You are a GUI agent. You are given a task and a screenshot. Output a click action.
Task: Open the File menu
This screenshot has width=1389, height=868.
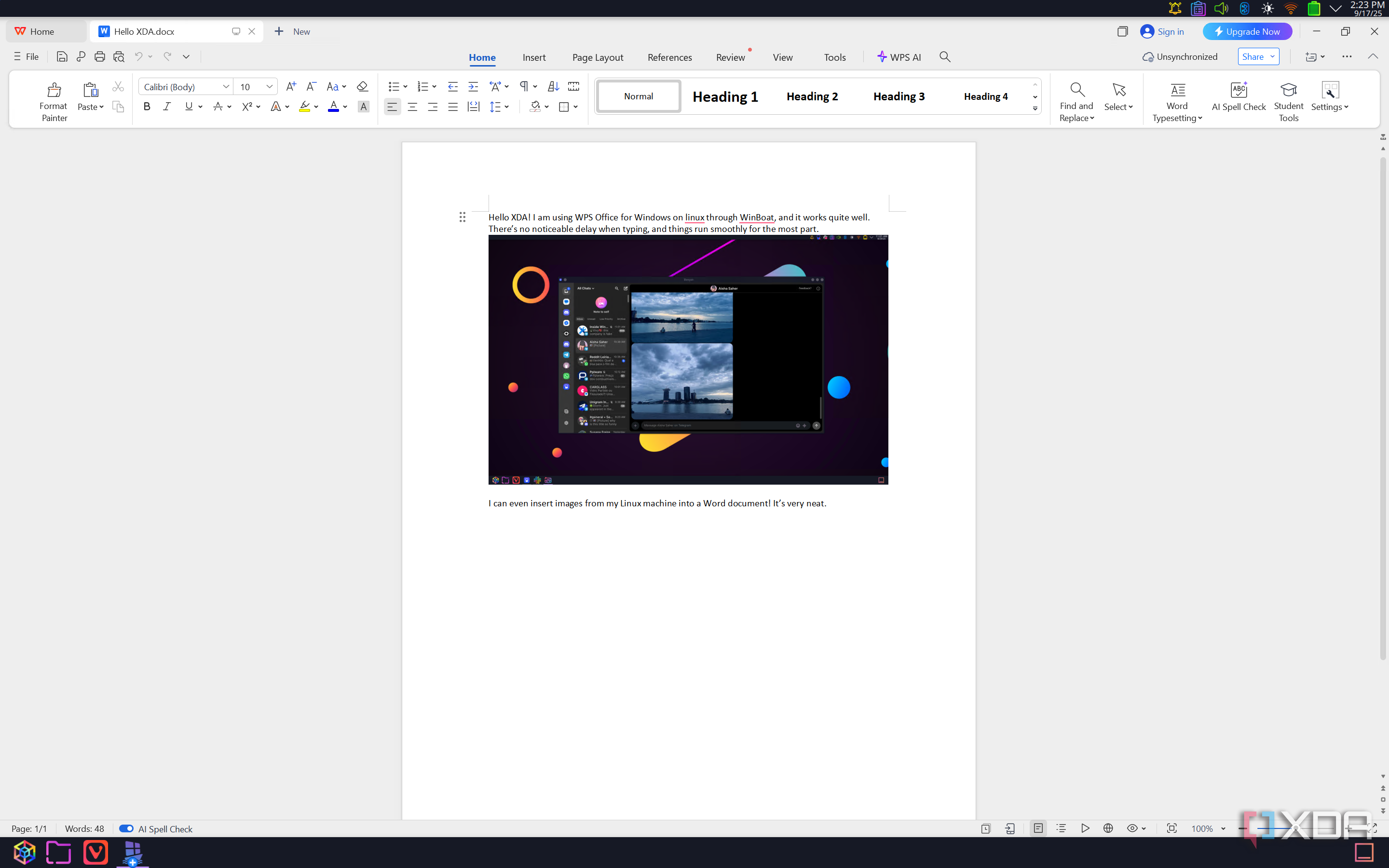(27, 56)
